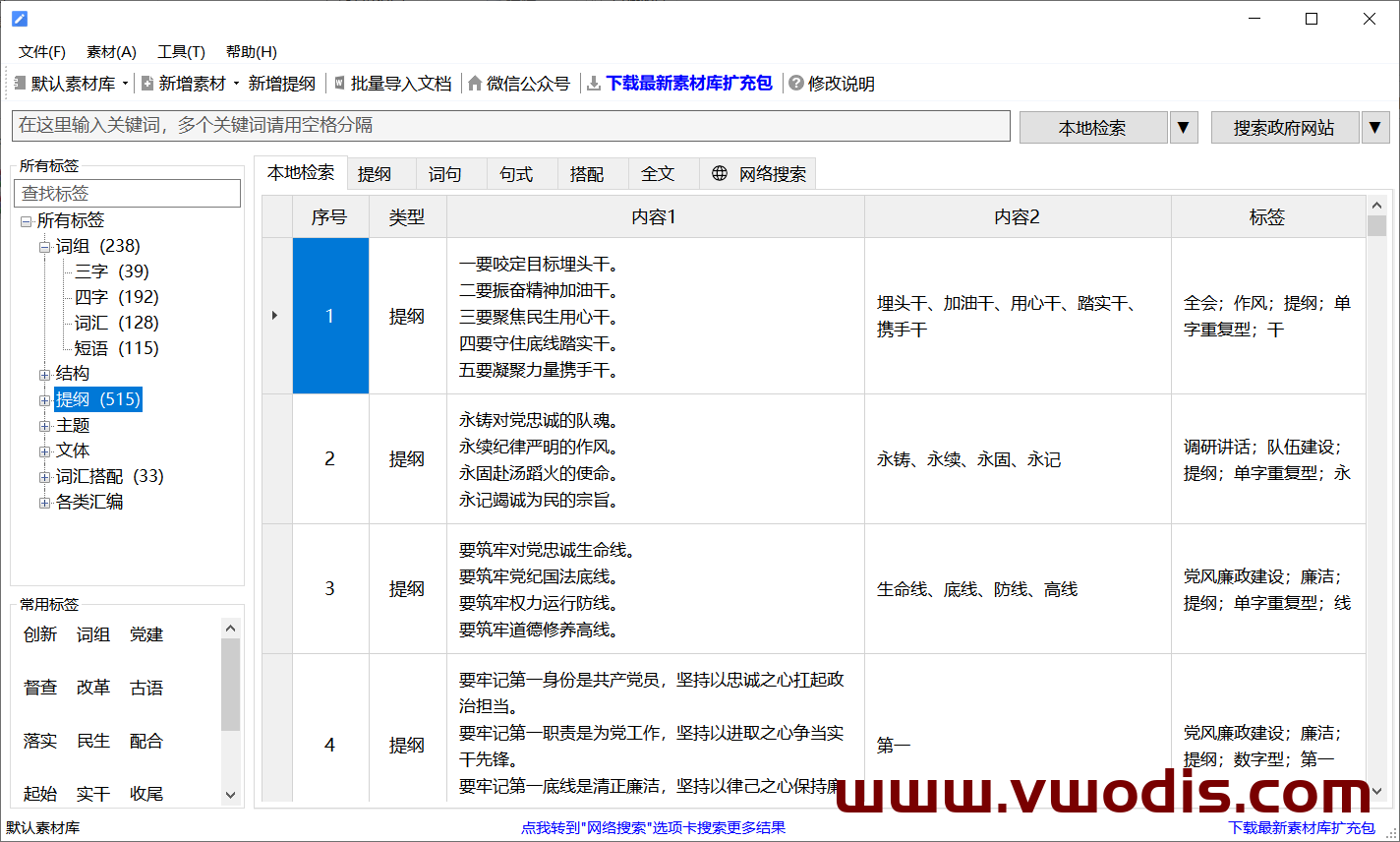1400x842 pixels.
Task: Click the 搜索政府网站 button
Action: click(1285, 127)
